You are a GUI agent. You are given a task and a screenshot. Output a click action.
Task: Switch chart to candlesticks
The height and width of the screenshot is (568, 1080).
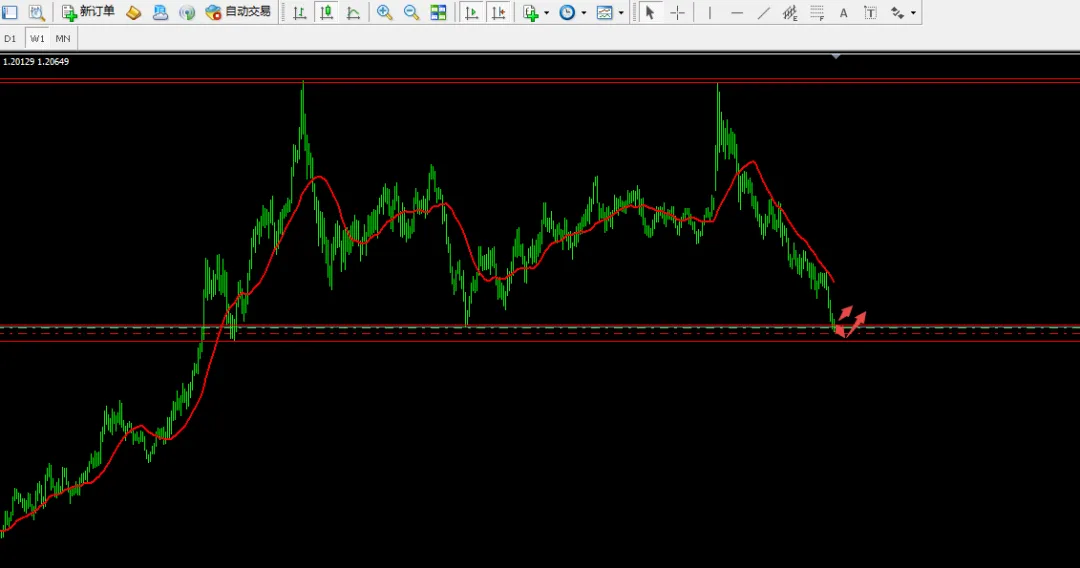click(x=326, y=12)
